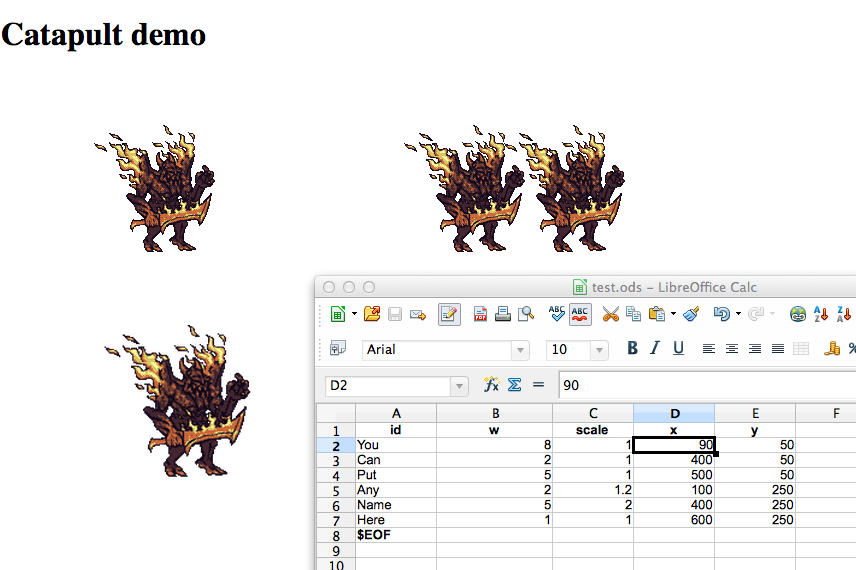Screen dimensions: 856x570
Task: Select x value 600 cell
Action: tap(674, 520)
